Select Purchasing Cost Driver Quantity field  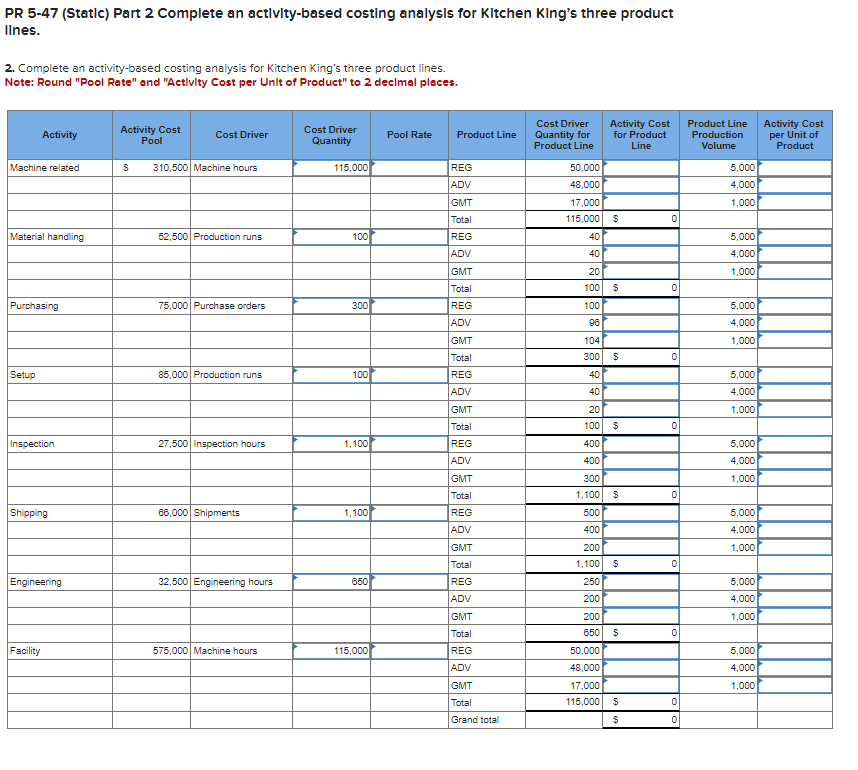pyautogui.click(x=332, y=306)
